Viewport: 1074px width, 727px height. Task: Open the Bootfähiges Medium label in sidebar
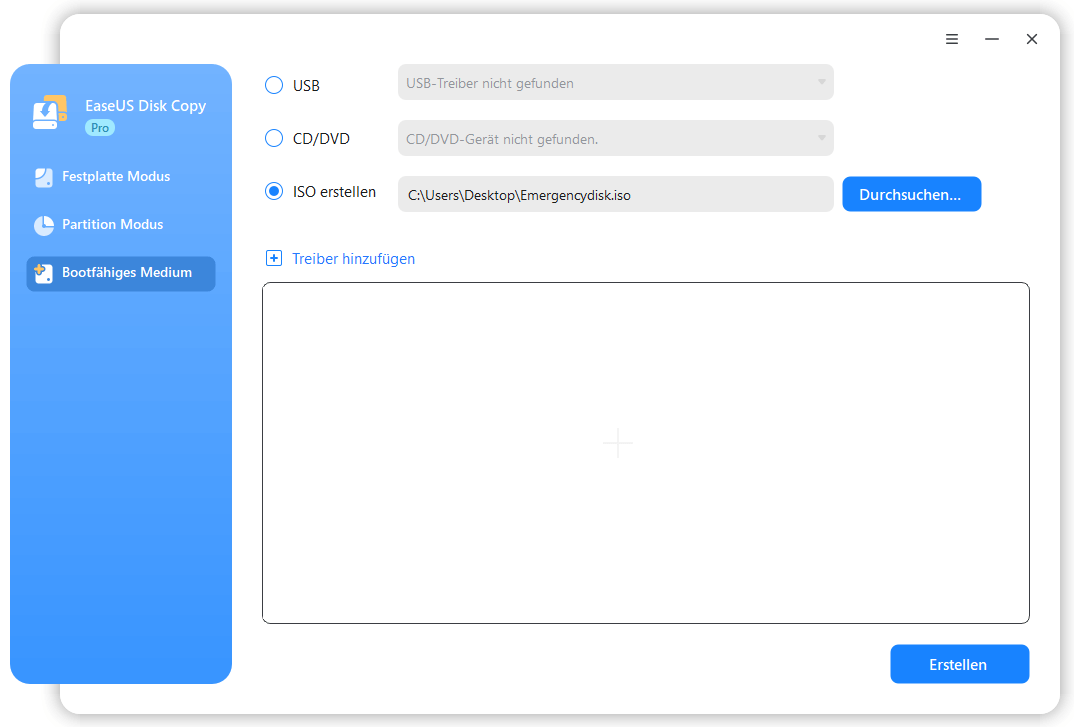click(127, 273)
